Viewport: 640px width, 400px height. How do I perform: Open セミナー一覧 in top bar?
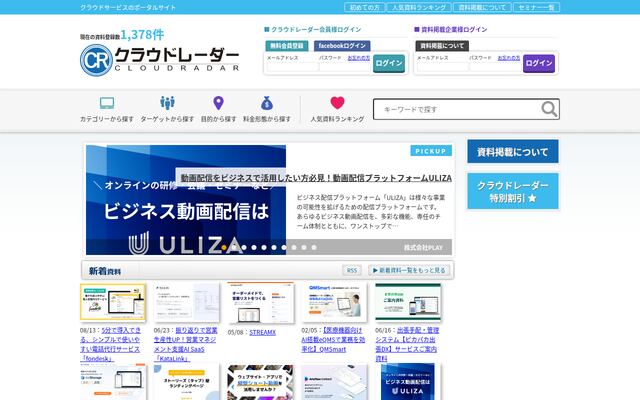[536, 7]
